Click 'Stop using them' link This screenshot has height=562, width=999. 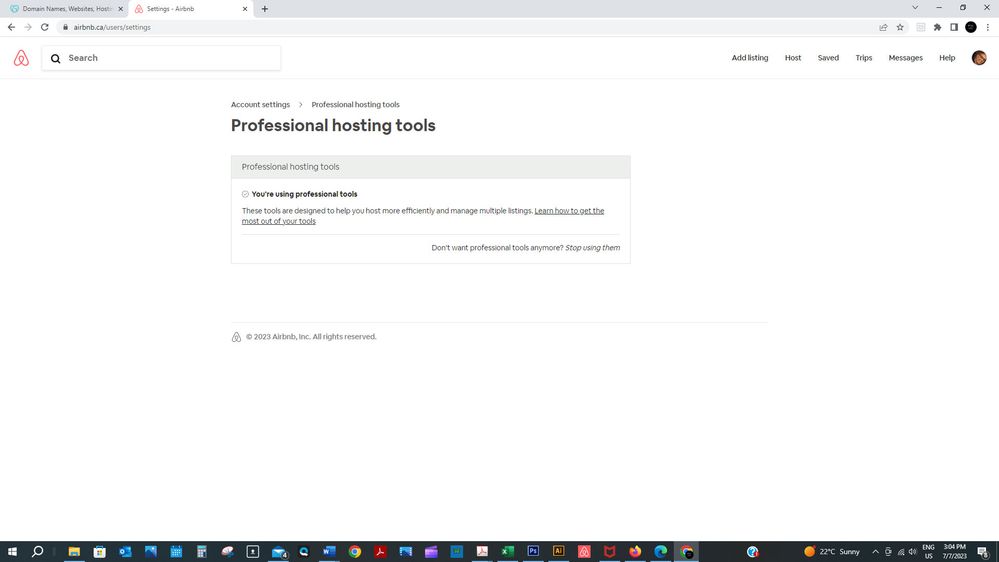point(592,248)
